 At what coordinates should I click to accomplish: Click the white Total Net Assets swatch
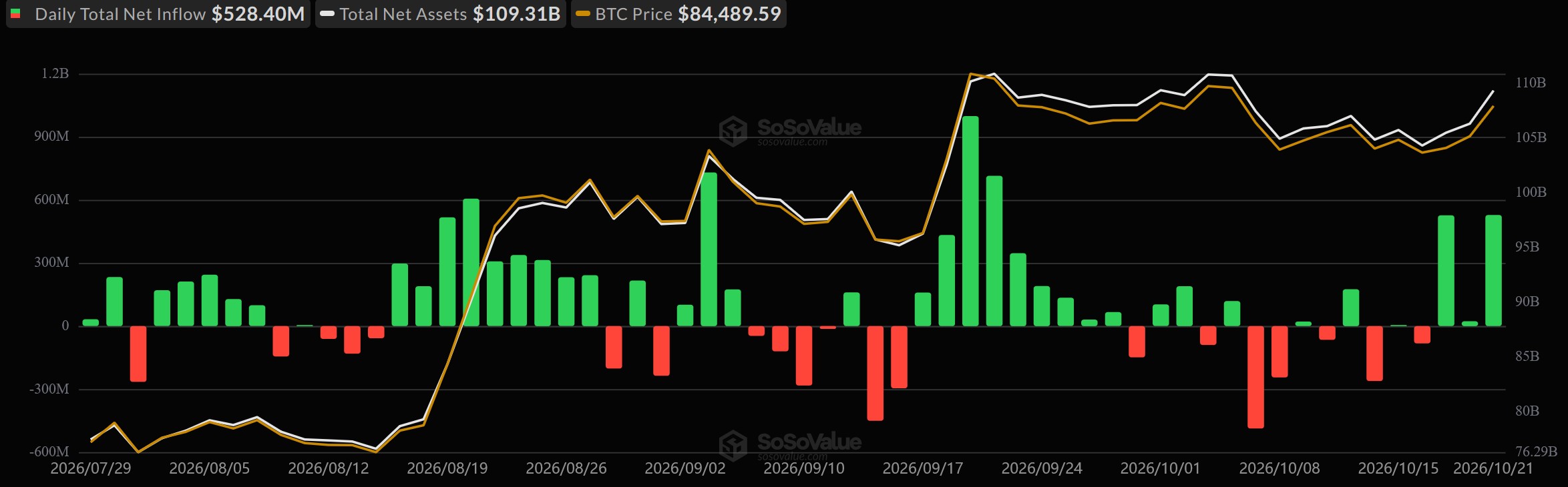327,14
